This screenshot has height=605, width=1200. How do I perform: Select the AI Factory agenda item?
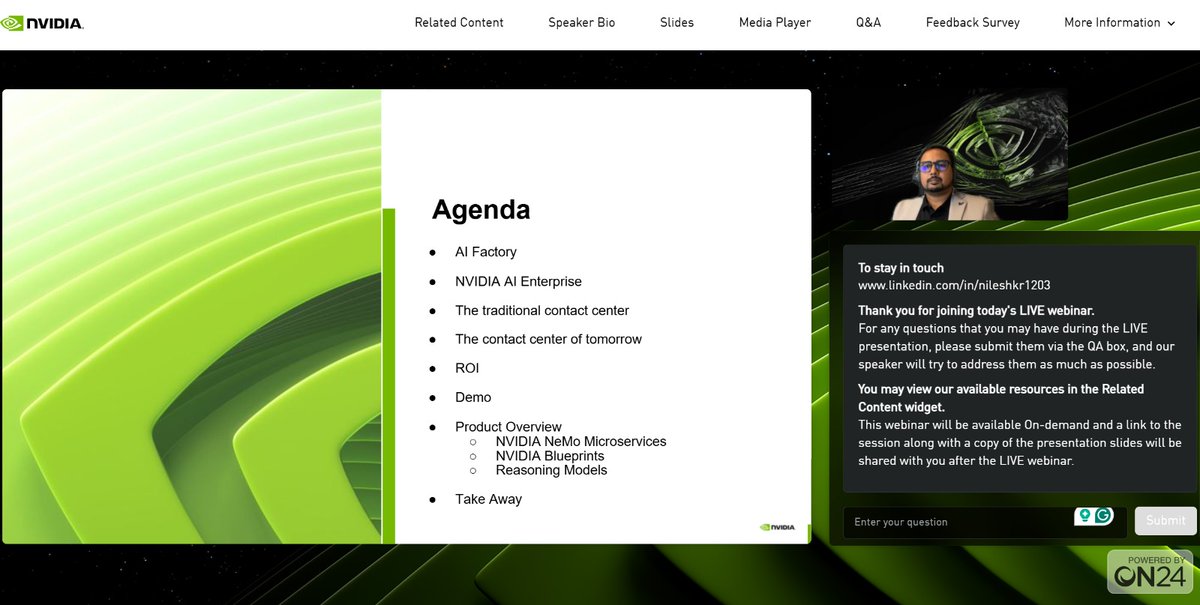[x=486, y=252]
